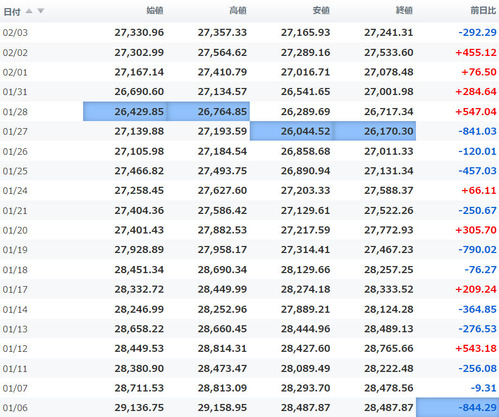The width and height of the screenshot is (499, 417).
Task: Select the date cell 01/13
Action: [15, 329]
